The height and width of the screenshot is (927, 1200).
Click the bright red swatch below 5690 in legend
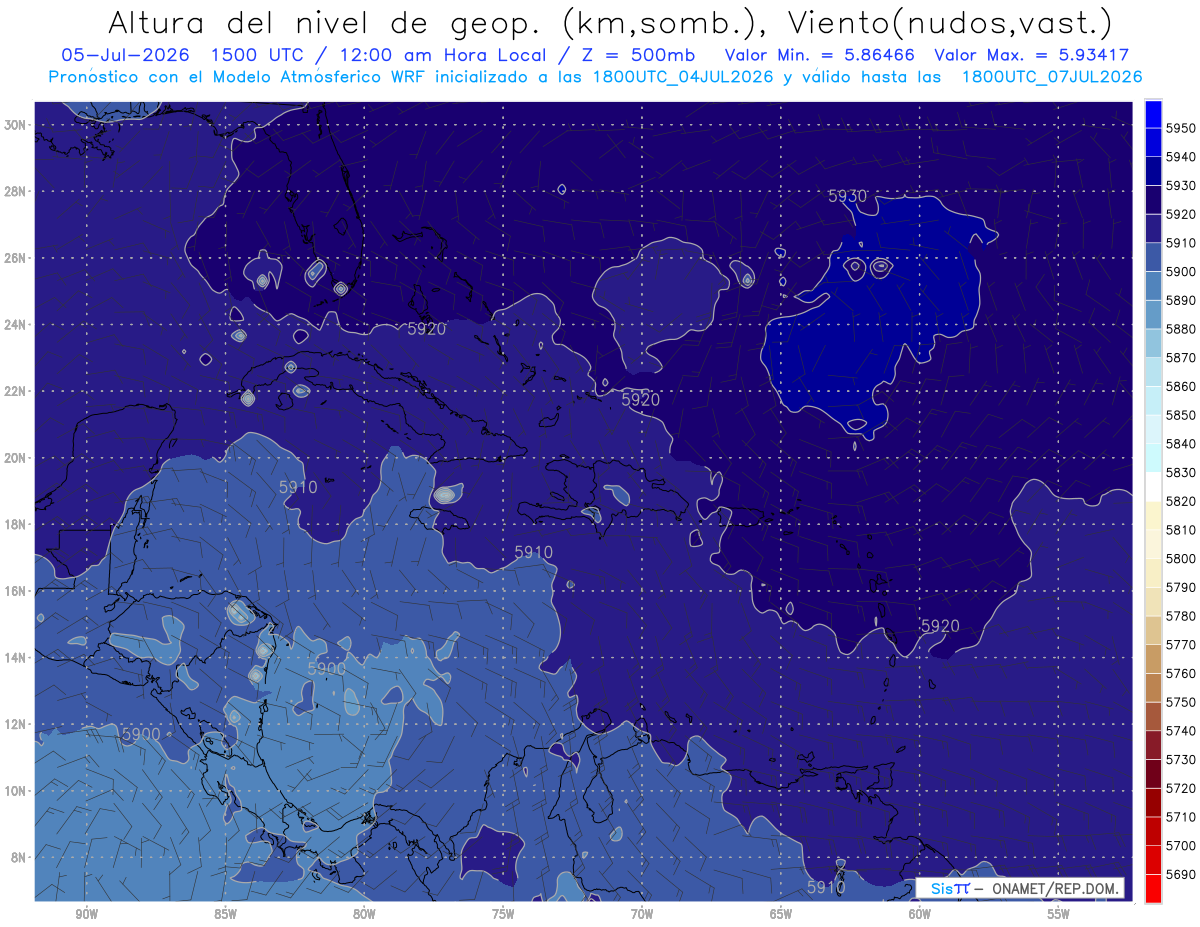click(1153, 888)
